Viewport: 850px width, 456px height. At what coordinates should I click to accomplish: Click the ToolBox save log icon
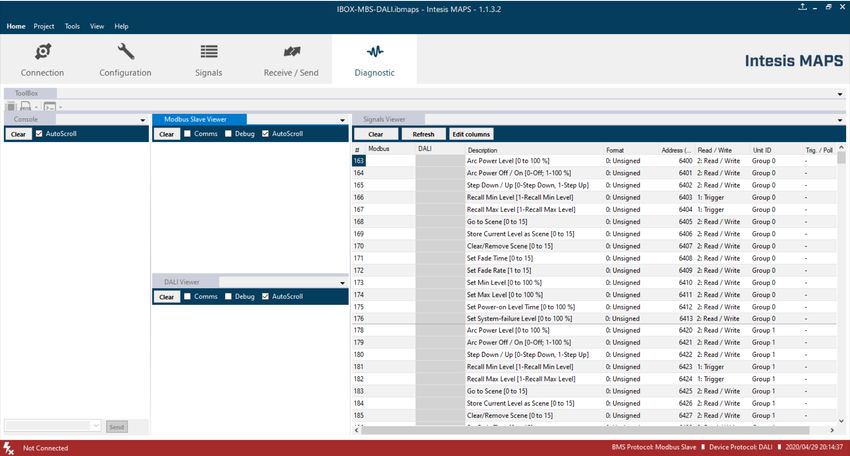tap(25, 107)
